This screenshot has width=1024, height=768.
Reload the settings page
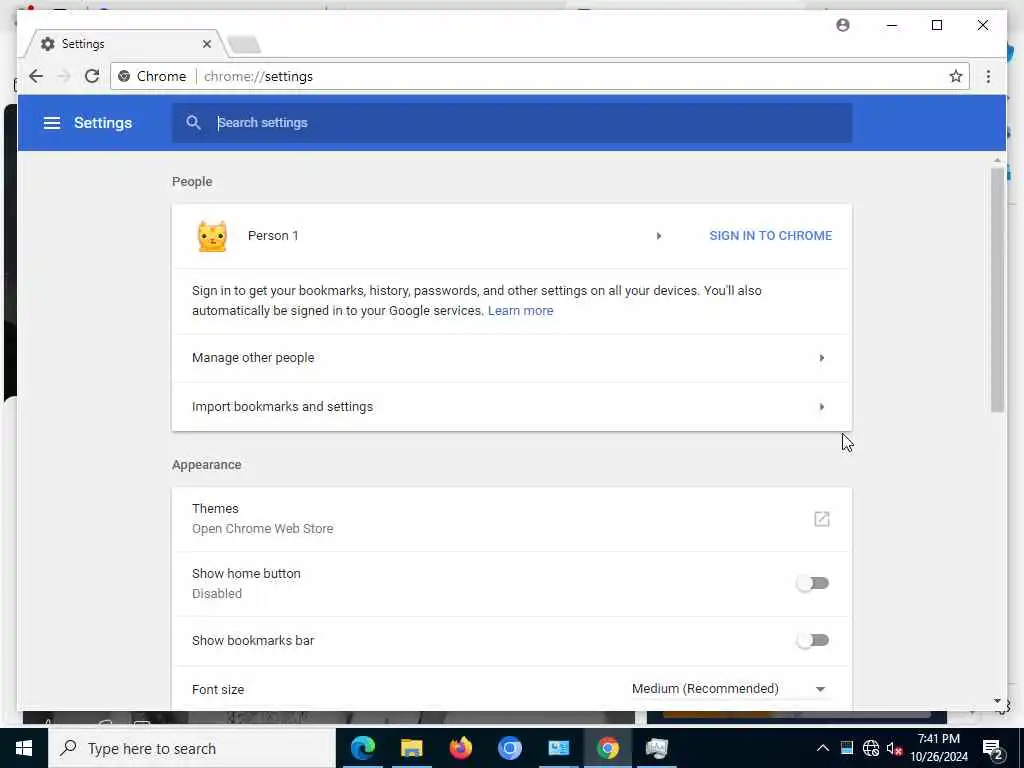tap(92, 76)
